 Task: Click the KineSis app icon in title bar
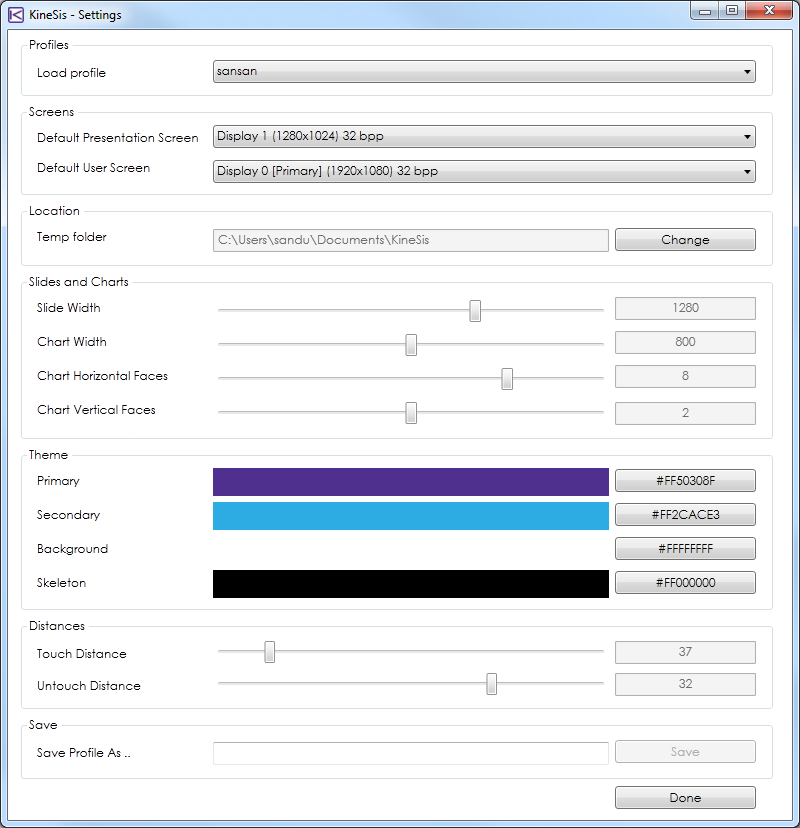point(15,15)
